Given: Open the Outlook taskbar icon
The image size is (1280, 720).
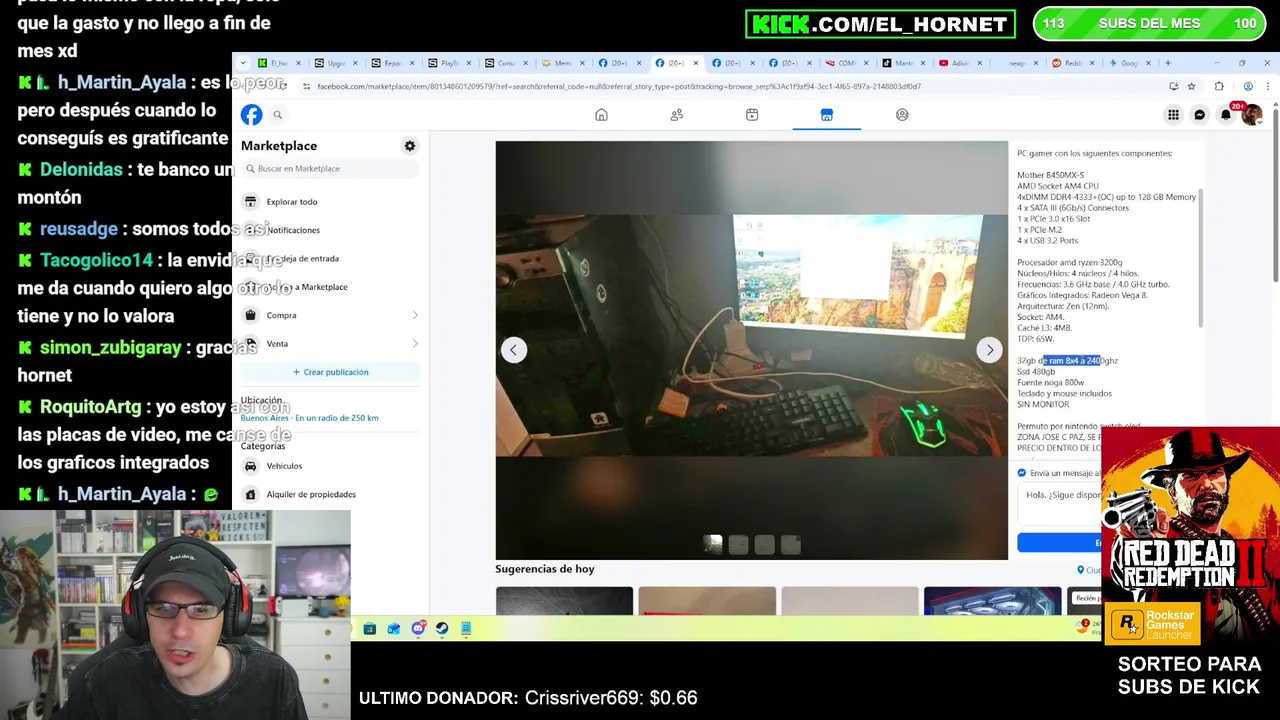Looking at the screenshot, I should click(394, 628).
